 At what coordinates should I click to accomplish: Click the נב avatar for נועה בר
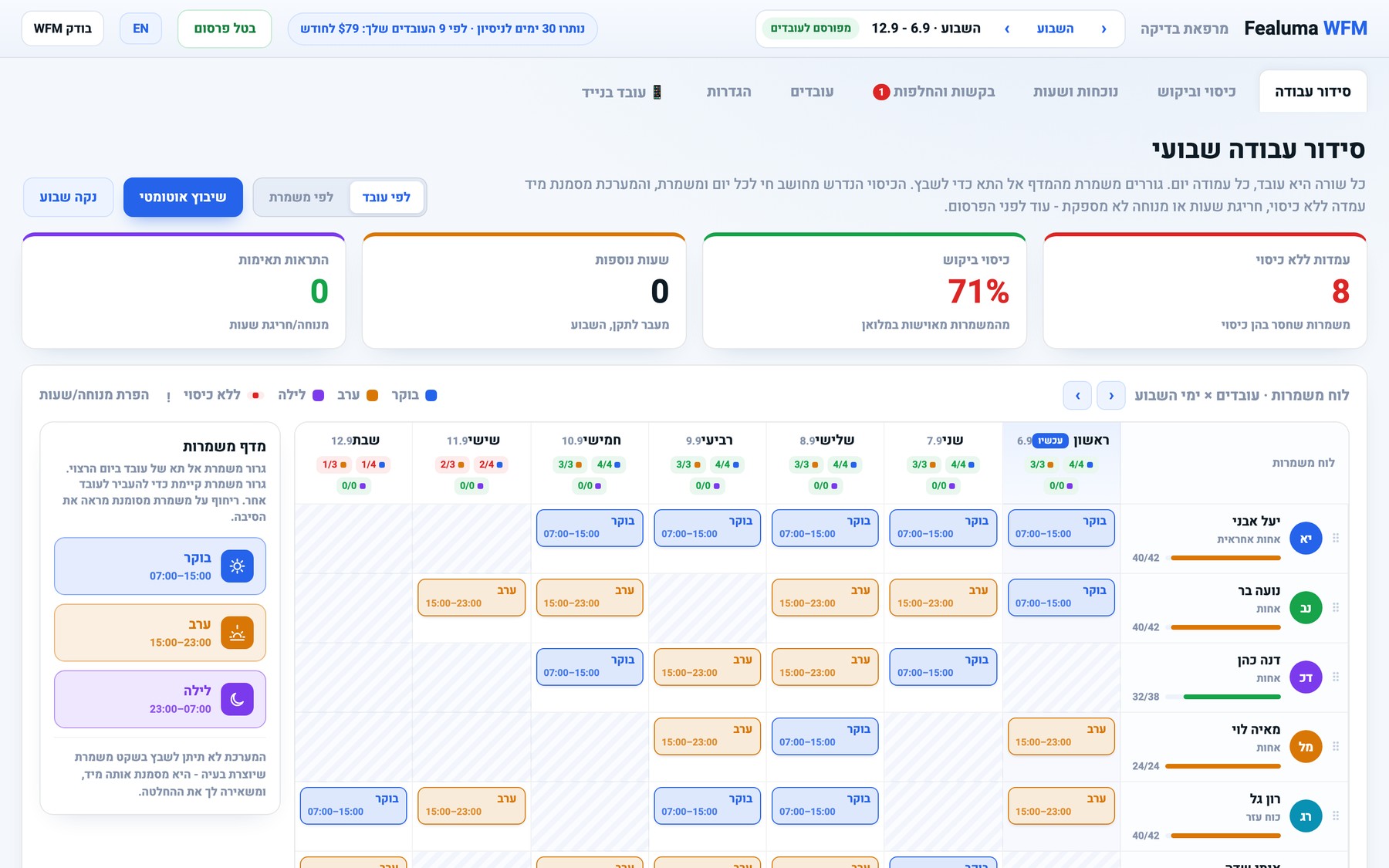[1306, 608]
